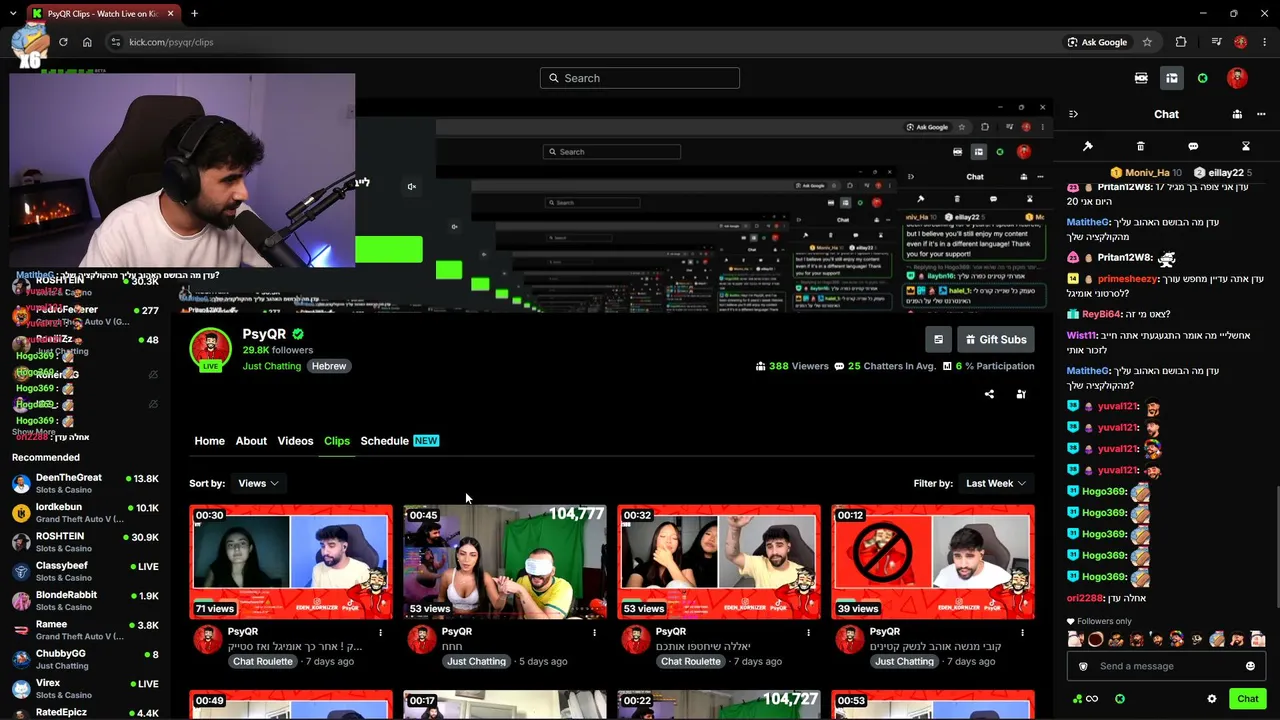Play the 00:12 clip with 39 views
The image size is (1280, 720).
click(933, 562)
